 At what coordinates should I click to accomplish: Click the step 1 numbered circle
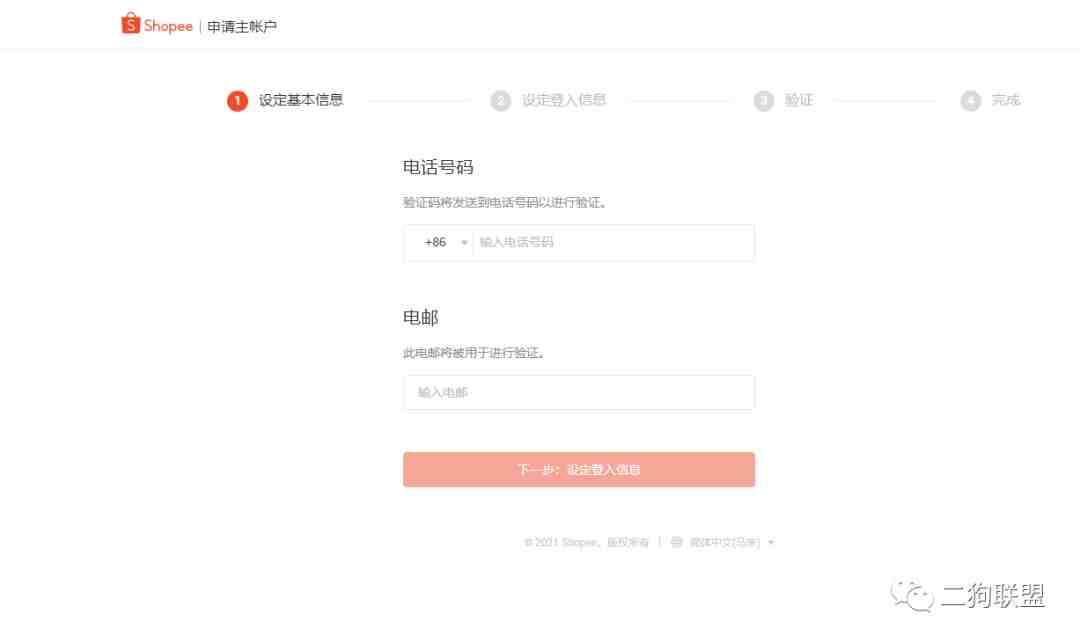click(x=238, y=101)
